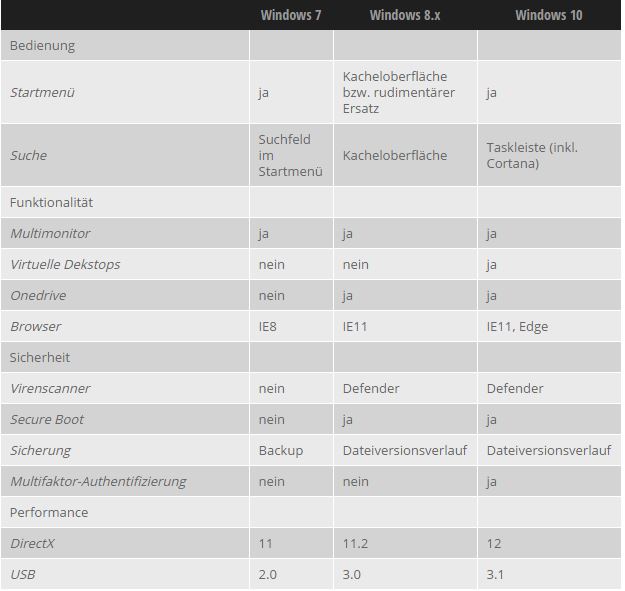Click the Backup cell for Windows 7

281,451
